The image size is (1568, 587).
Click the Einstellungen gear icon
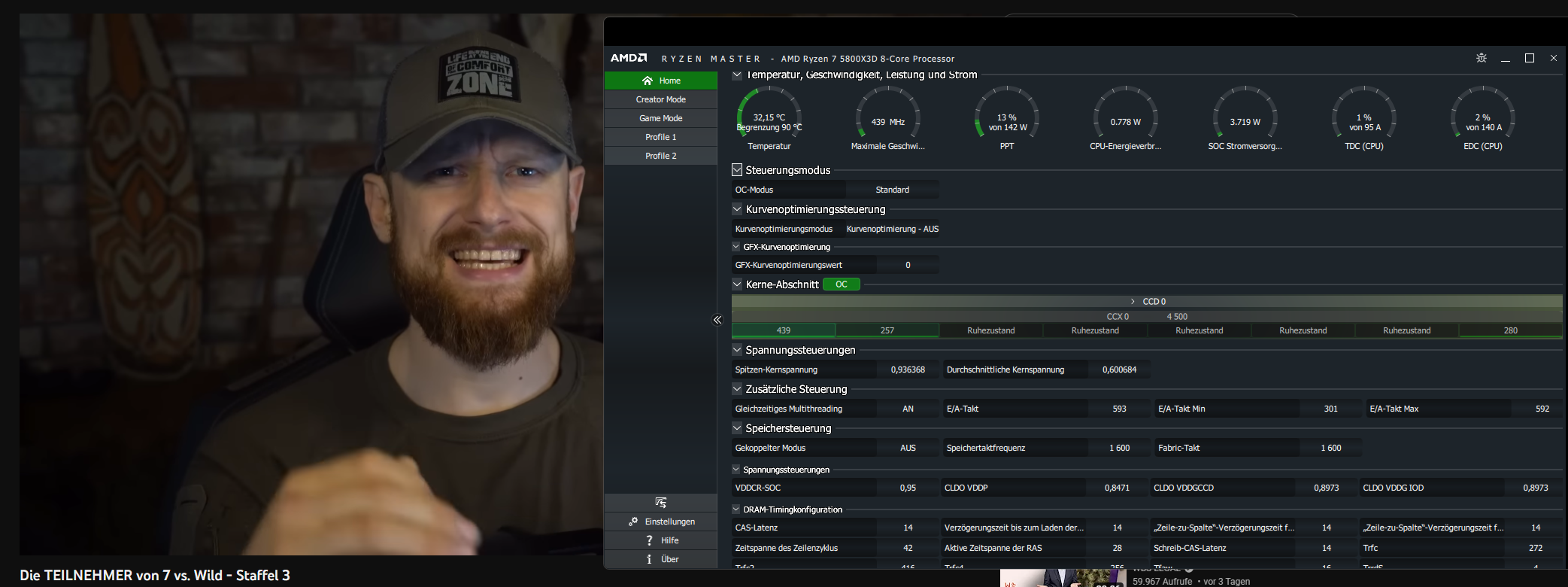(633, 522)
